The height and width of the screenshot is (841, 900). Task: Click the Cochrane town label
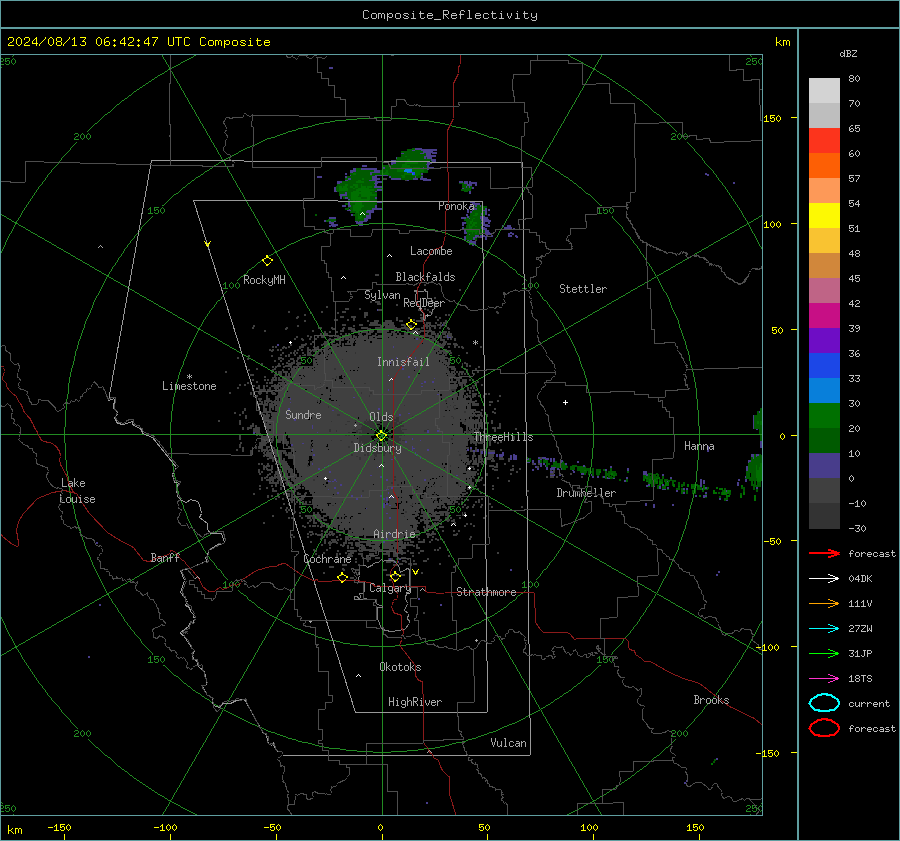pyautogui.click(x=327, y=559)
